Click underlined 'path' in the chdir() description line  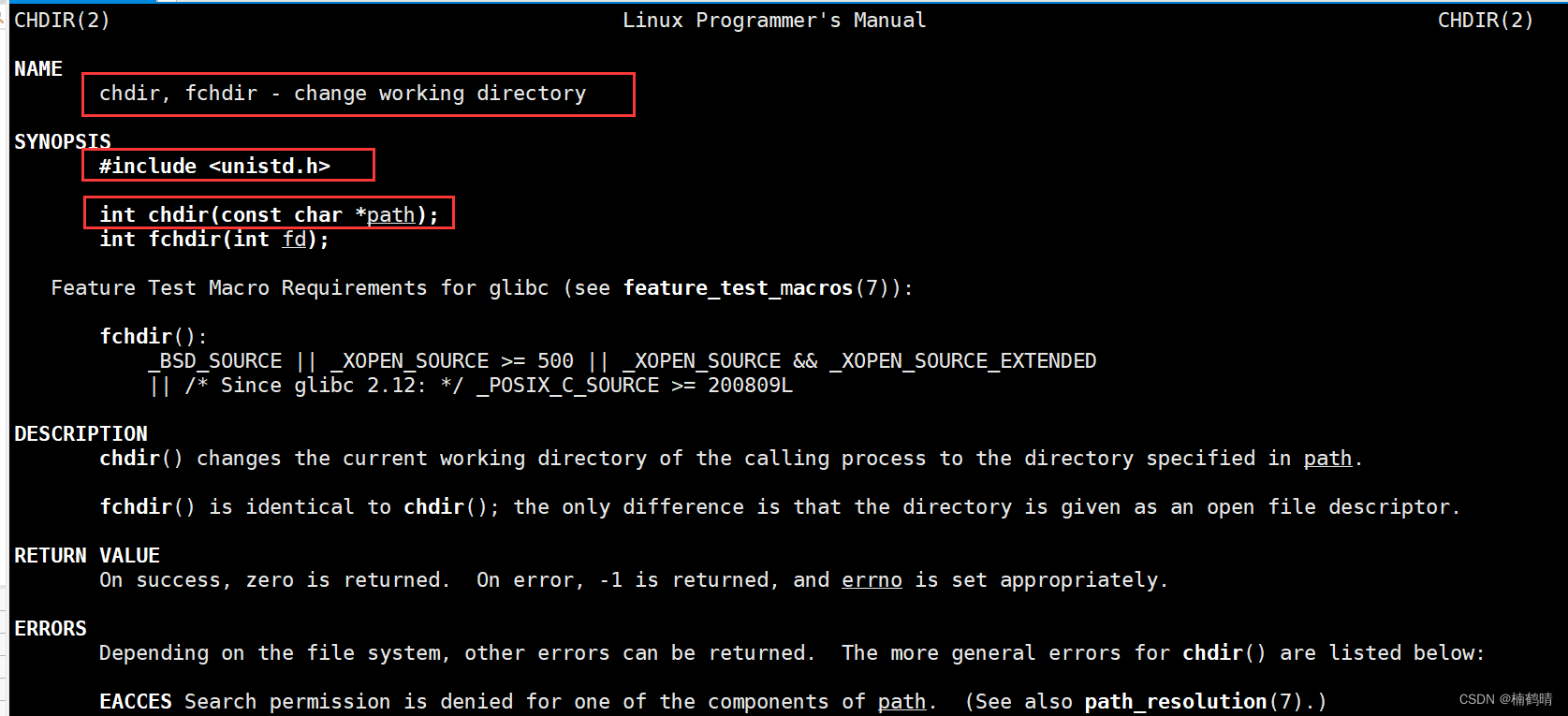pyautogui.click(x=1327, y=459)
